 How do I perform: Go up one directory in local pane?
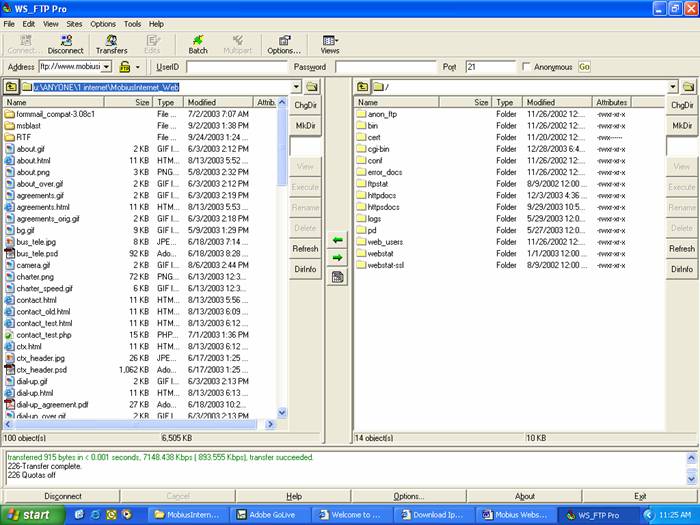tap(11, 87)
